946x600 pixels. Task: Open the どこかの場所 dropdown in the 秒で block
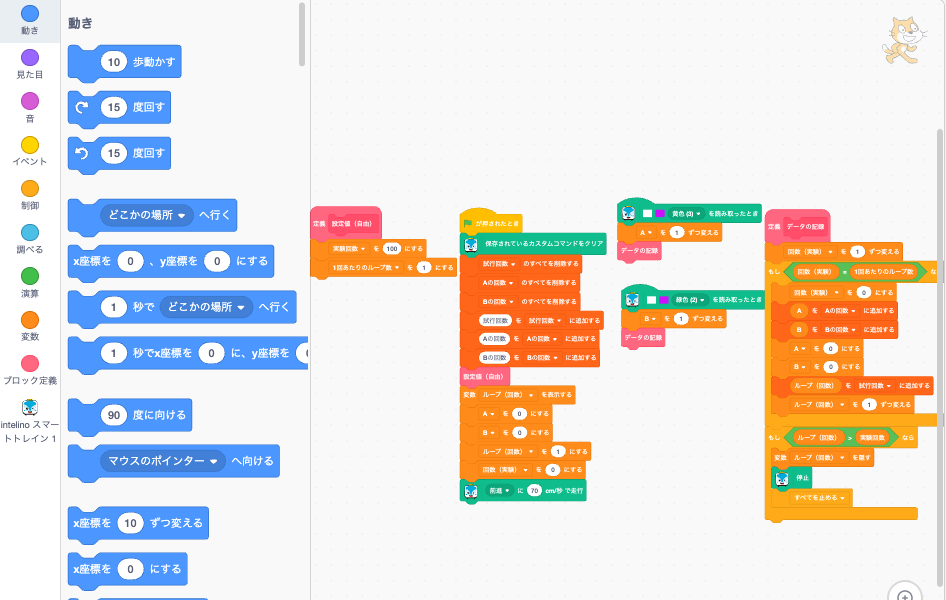[206, 307]
